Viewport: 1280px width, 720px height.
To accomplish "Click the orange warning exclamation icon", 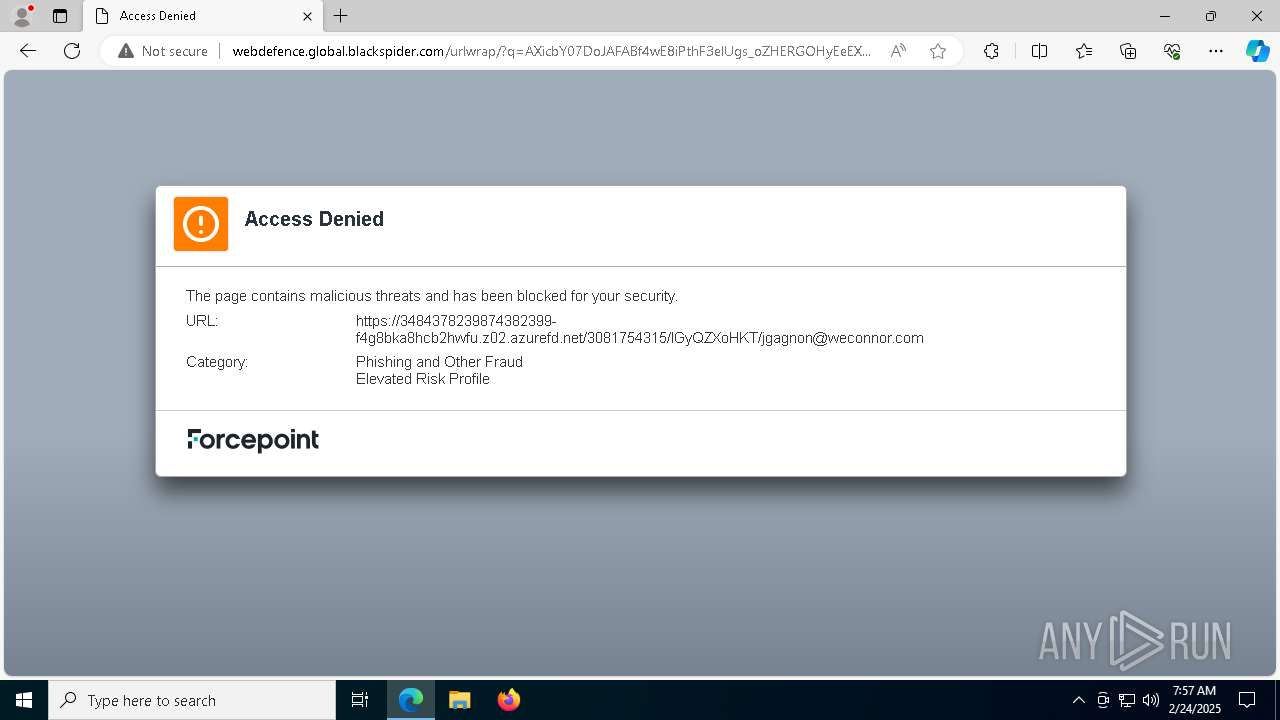I will [x=201, y=224].
